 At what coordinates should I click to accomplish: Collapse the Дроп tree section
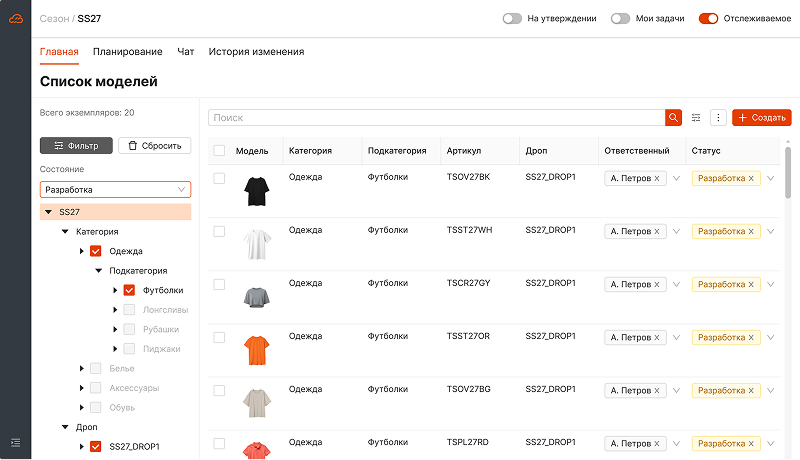[65, 427]
